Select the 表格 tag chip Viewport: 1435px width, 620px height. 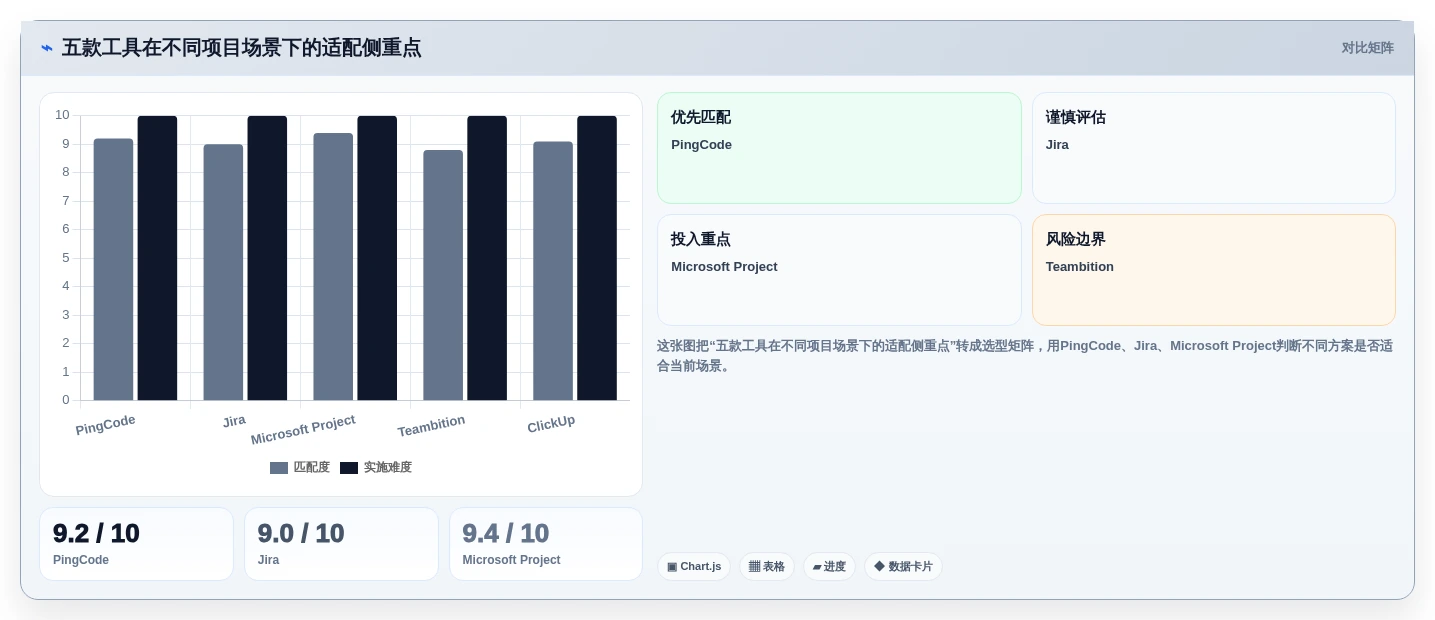pos(767,567)
